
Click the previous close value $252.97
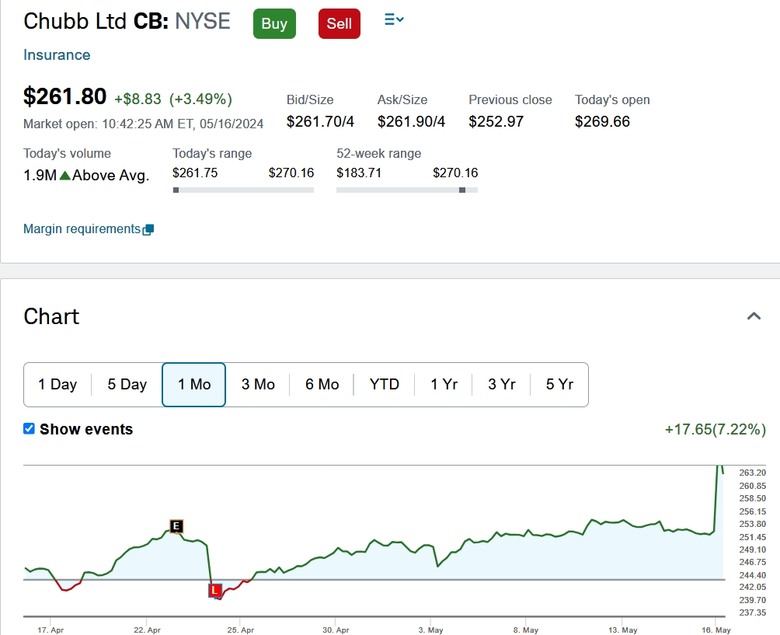point(496,121)
